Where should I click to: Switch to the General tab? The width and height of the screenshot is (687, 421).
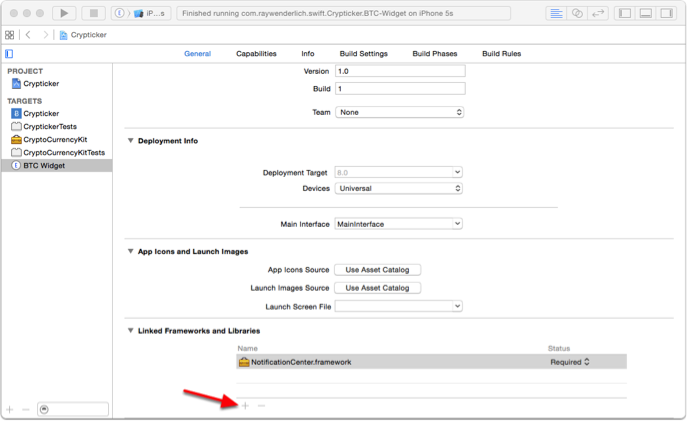click(197, 53)
